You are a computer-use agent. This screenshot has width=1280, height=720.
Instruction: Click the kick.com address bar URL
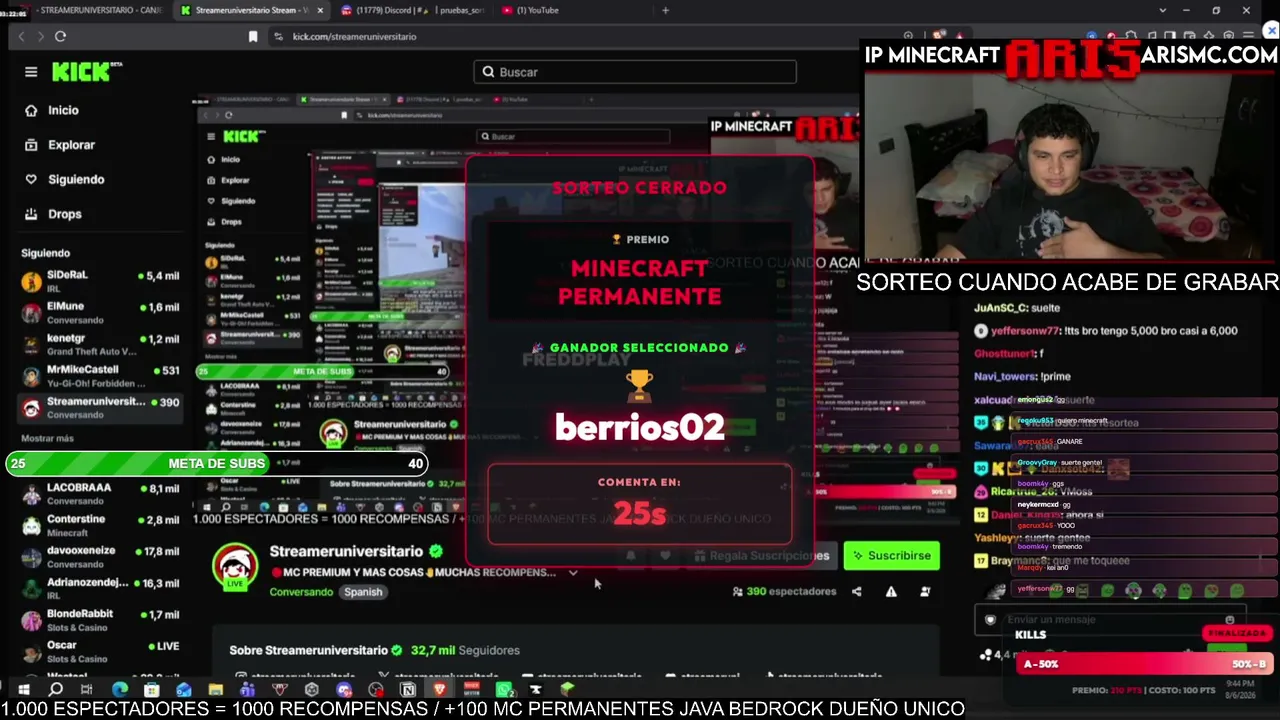[x=354, y=37]
